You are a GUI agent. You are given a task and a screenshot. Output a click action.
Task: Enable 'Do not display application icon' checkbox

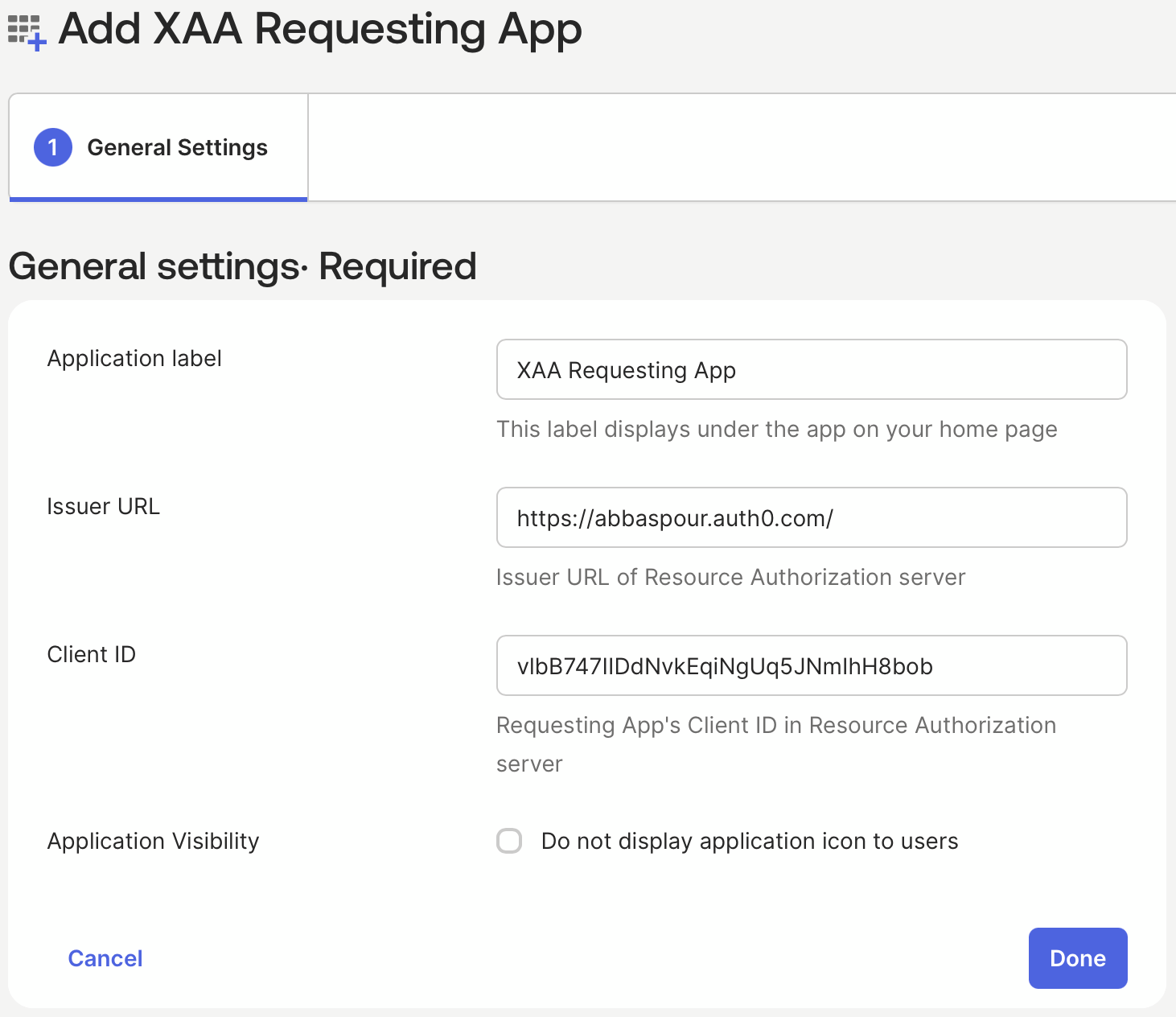pos(509,841)
